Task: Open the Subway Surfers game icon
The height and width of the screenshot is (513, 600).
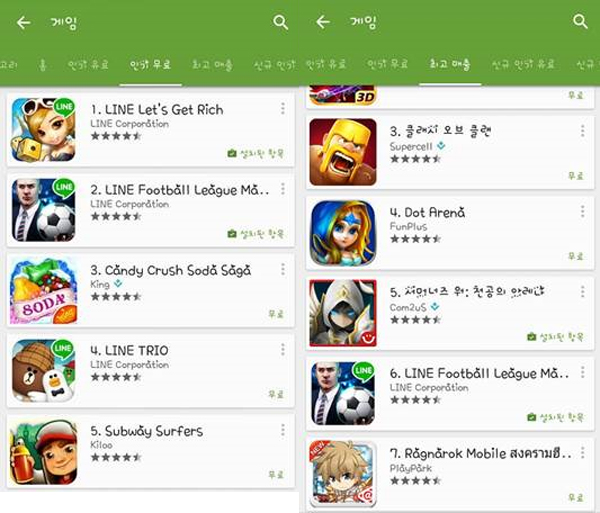Action: 43,452
